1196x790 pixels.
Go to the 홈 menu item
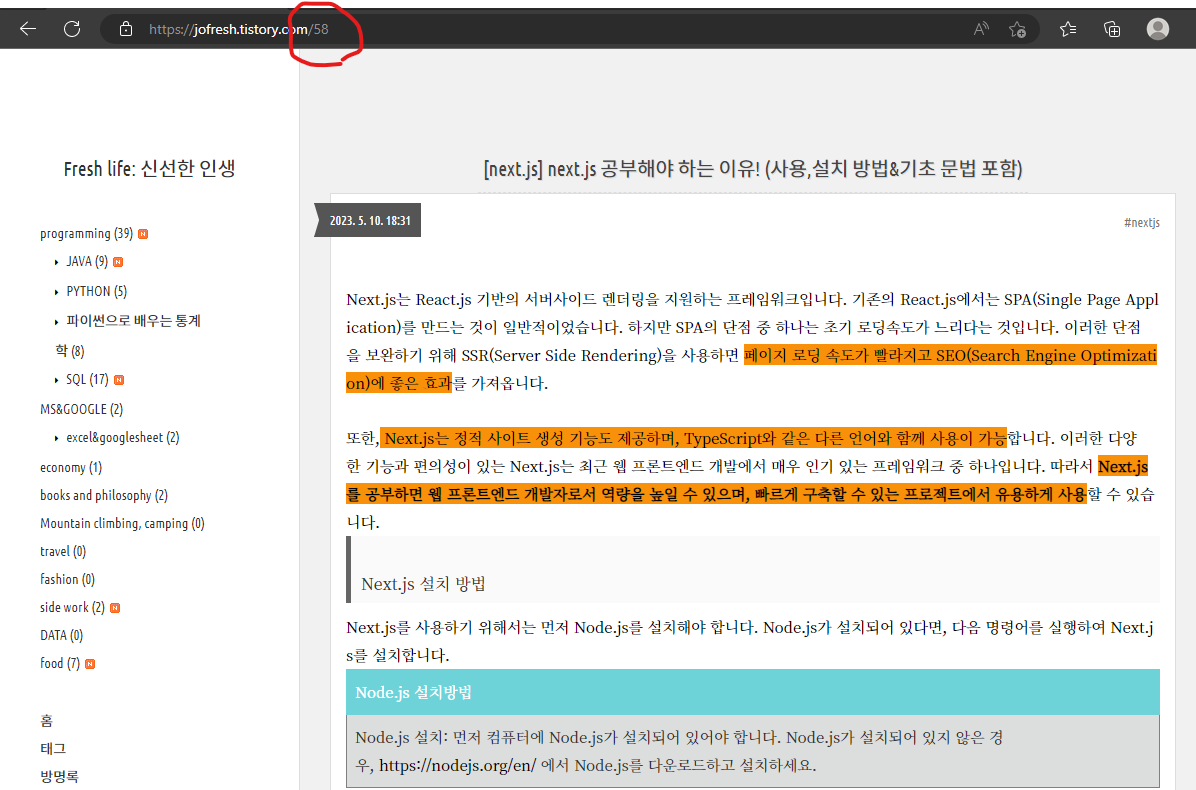click(x=47, y=721)
